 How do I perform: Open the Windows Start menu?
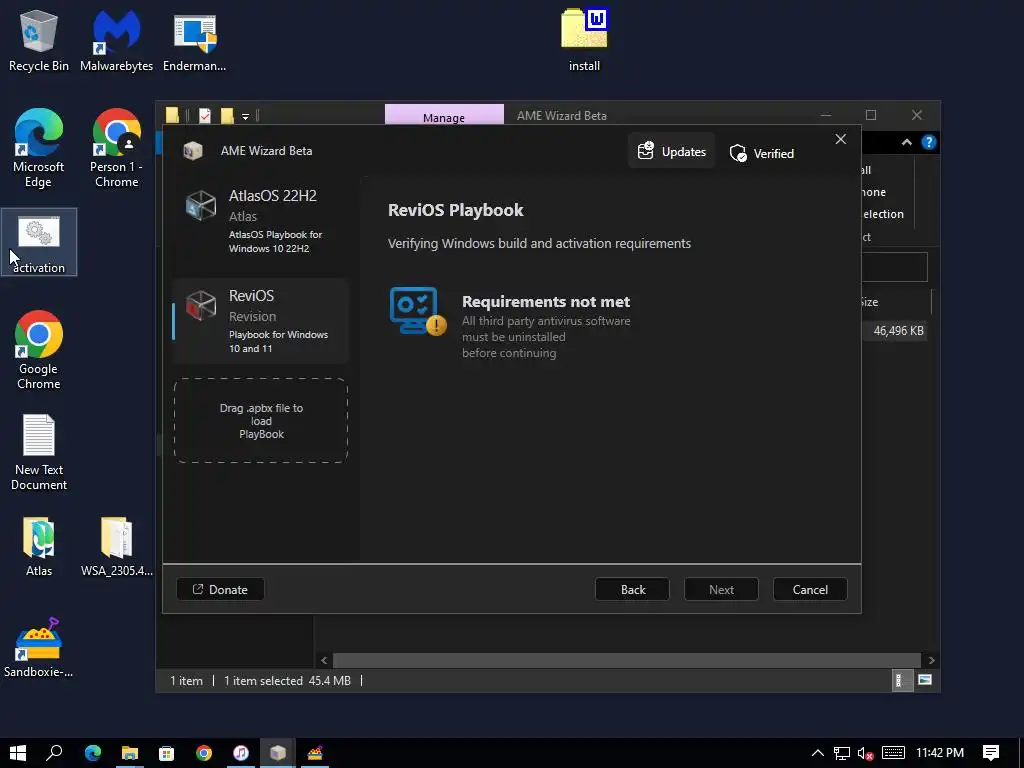pos(18,753)
